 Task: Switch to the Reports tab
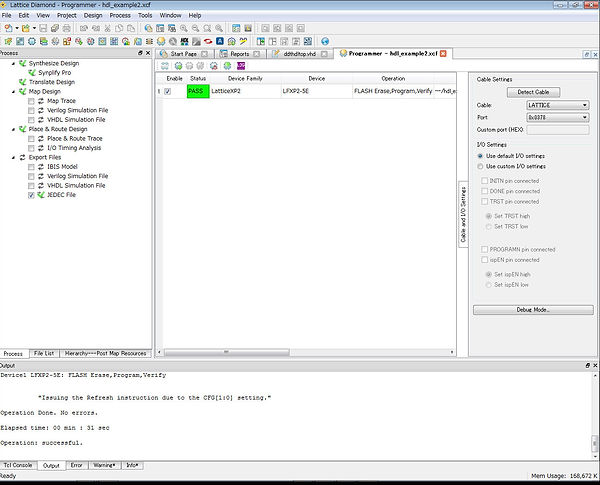point(240,54)
